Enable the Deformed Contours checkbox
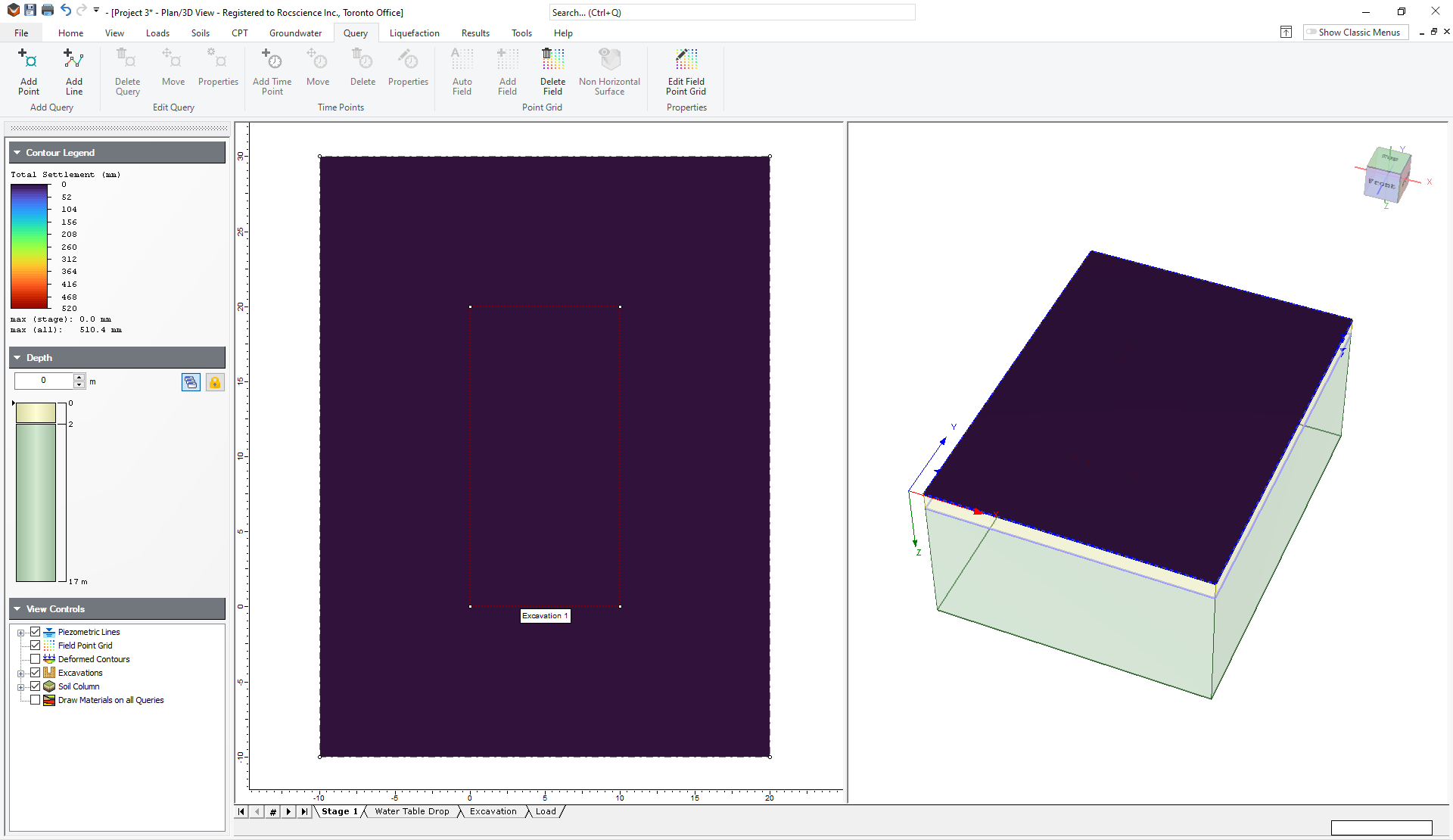This screenshot has height=840, width=1453. (36, 658)
